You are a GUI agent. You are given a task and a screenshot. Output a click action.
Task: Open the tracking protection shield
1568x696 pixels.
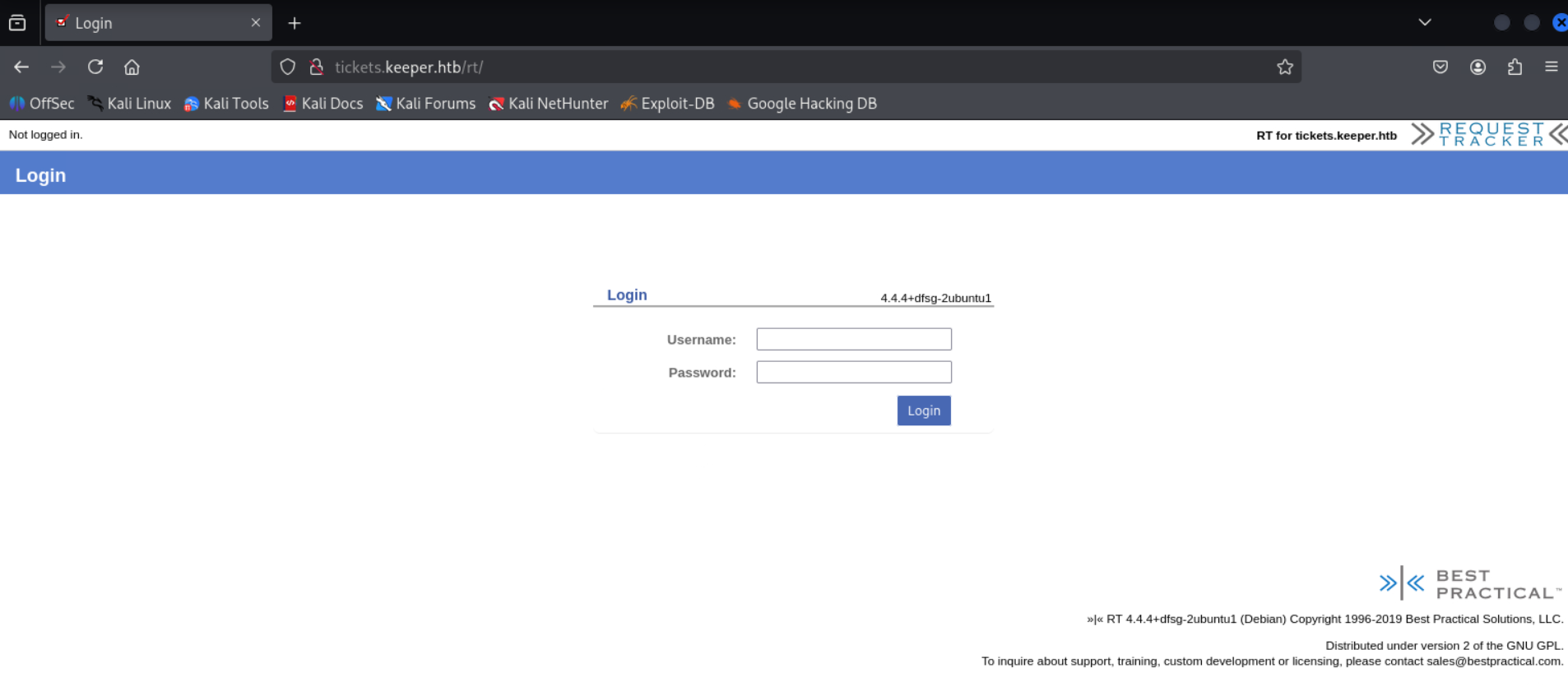tap(287, 67)
